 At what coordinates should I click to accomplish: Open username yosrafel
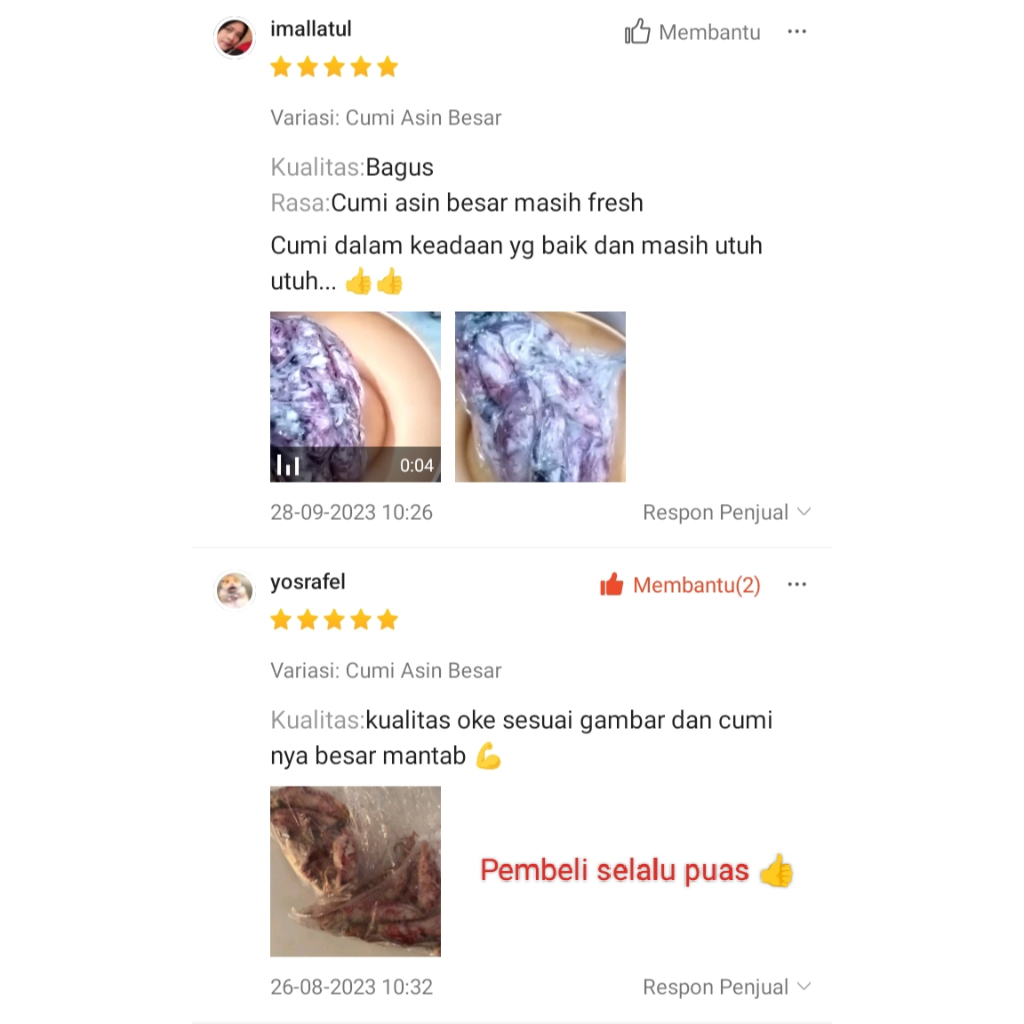(x=308, y=581)
